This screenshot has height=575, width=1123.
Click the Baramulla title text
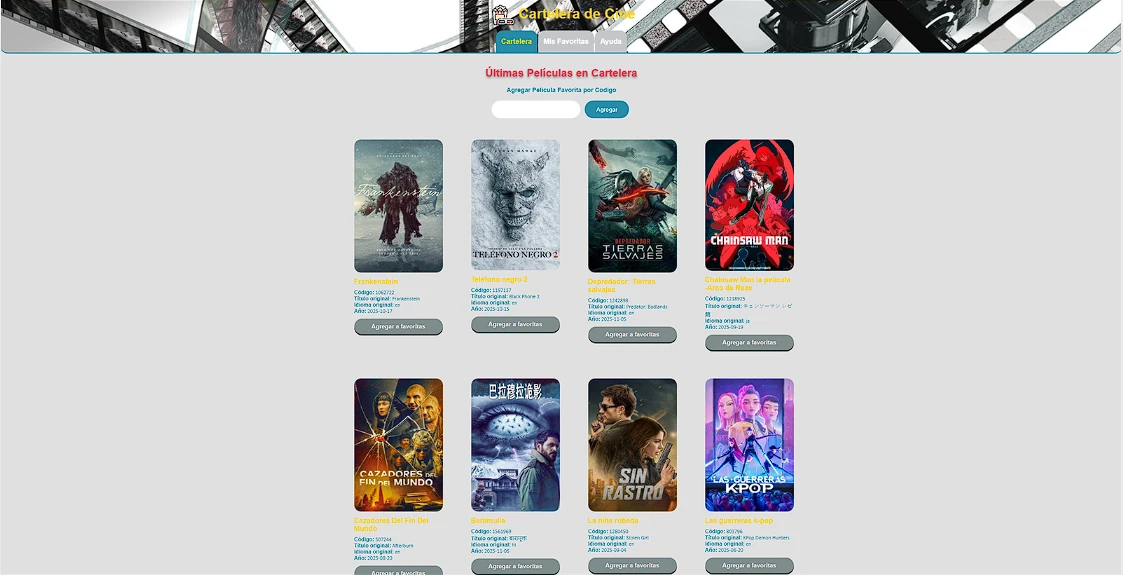coord(488,521)
